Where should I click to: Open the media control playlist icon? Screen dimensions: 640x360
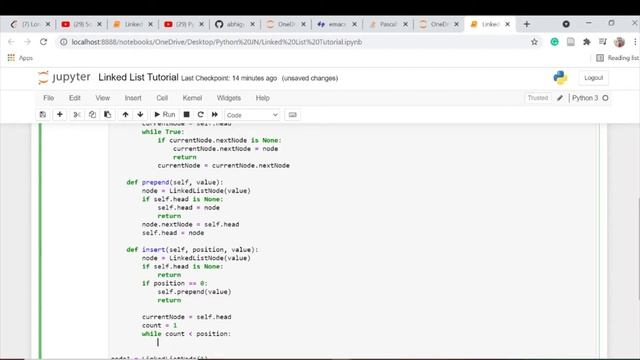pos(602,42)
